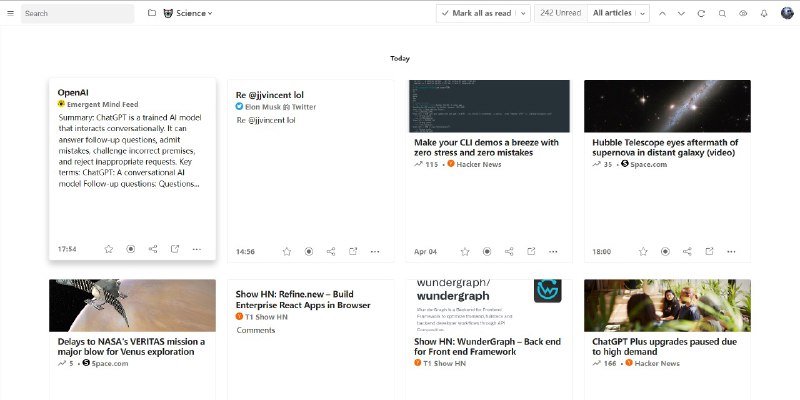The width and height of the screenshot is (800, 400).
Task: Toggle read status on Hubble Telescope card
Action: coord(665,252)
